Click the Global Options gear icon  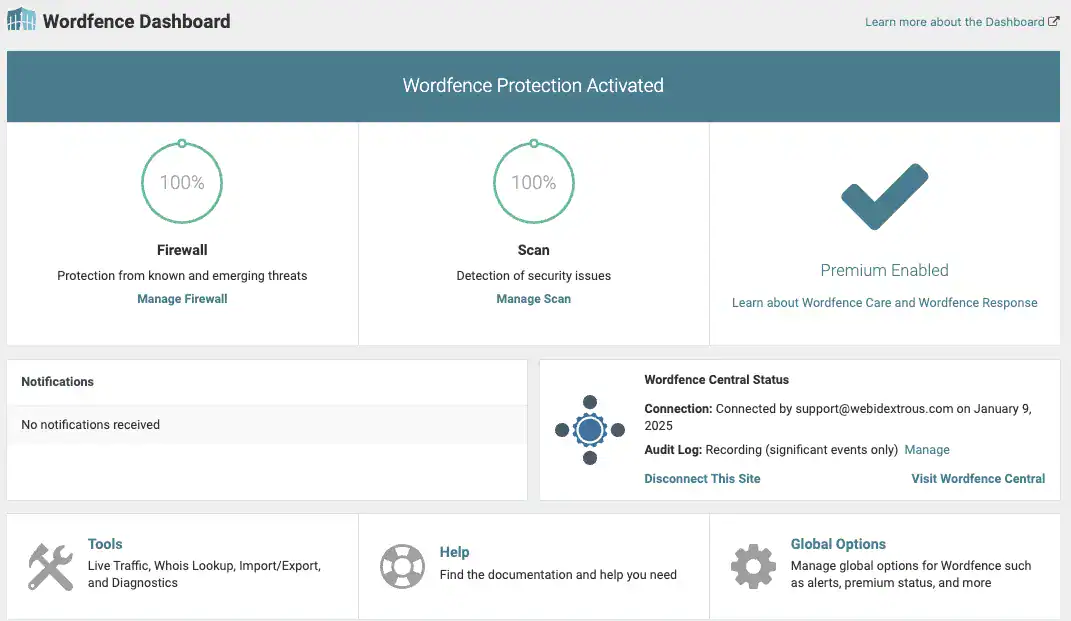[x=753, y=566]
